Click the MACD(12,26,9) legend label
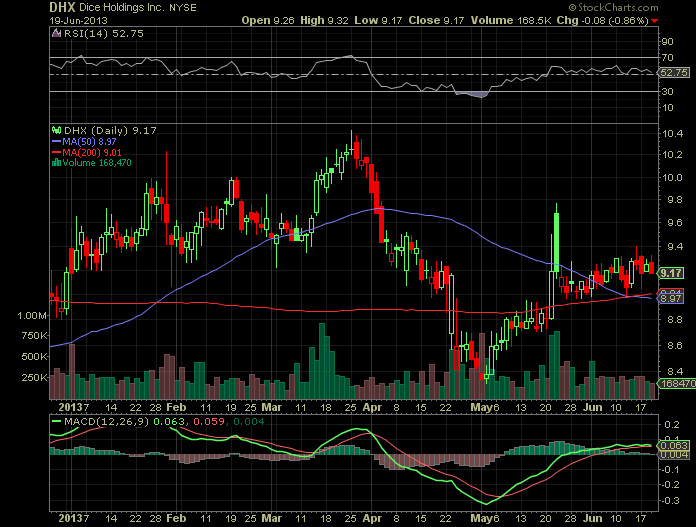Image resolution: width=696 pixels, height=527 pixels. coord(107,421)
